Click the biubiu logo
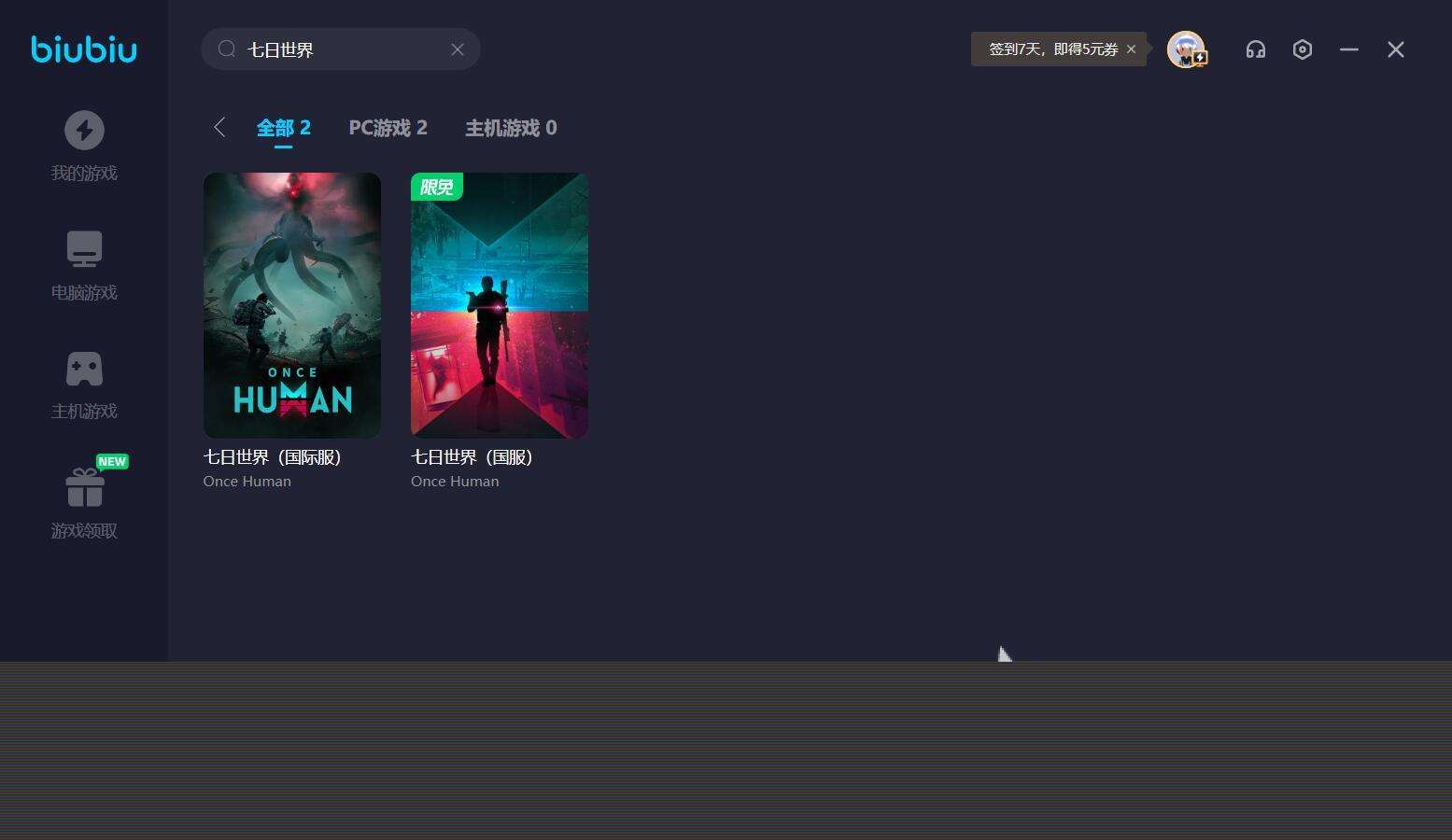Image resolution: width=1452 pixels, height=840 pixels. 84,49
